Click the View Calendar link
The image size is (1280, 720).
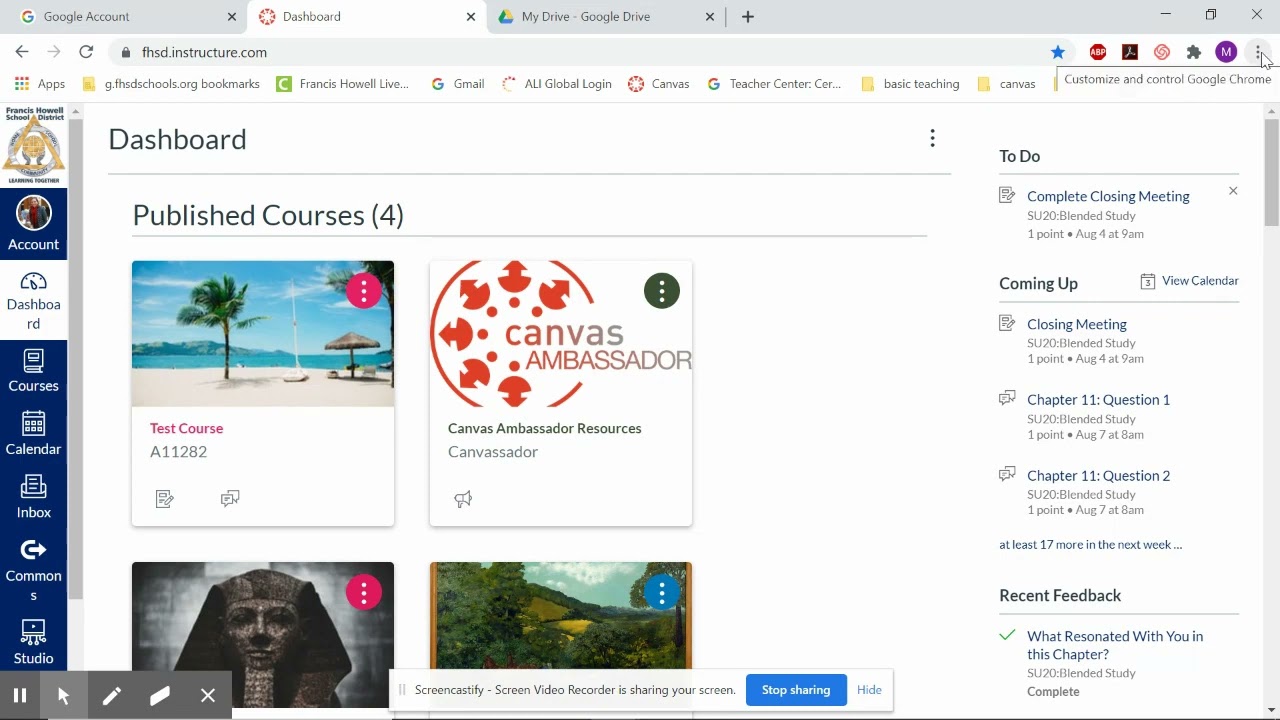[1190, 281]
